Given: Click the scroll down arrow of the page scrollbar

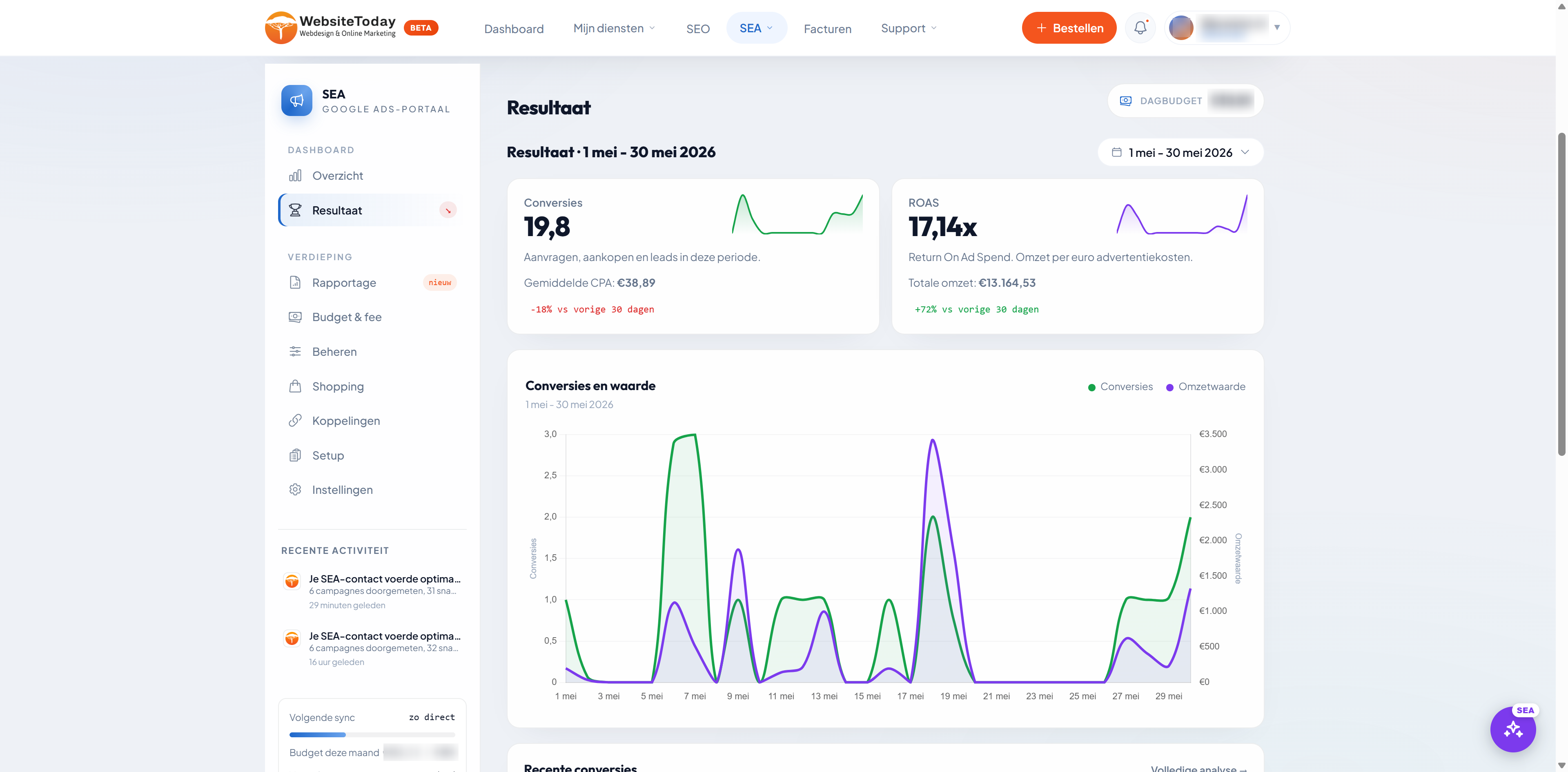Looking at the screenshot, I should (1561, 765).
